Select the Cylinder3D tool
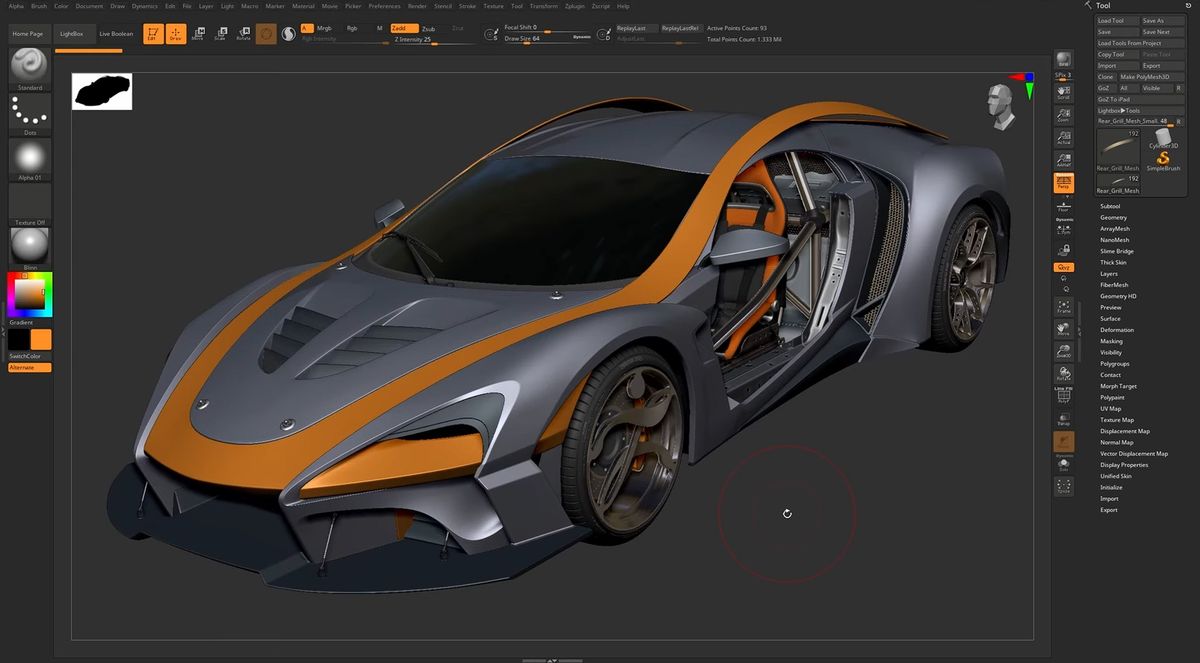Viewport: 1200px width, 663px height. click(1163, 139)
